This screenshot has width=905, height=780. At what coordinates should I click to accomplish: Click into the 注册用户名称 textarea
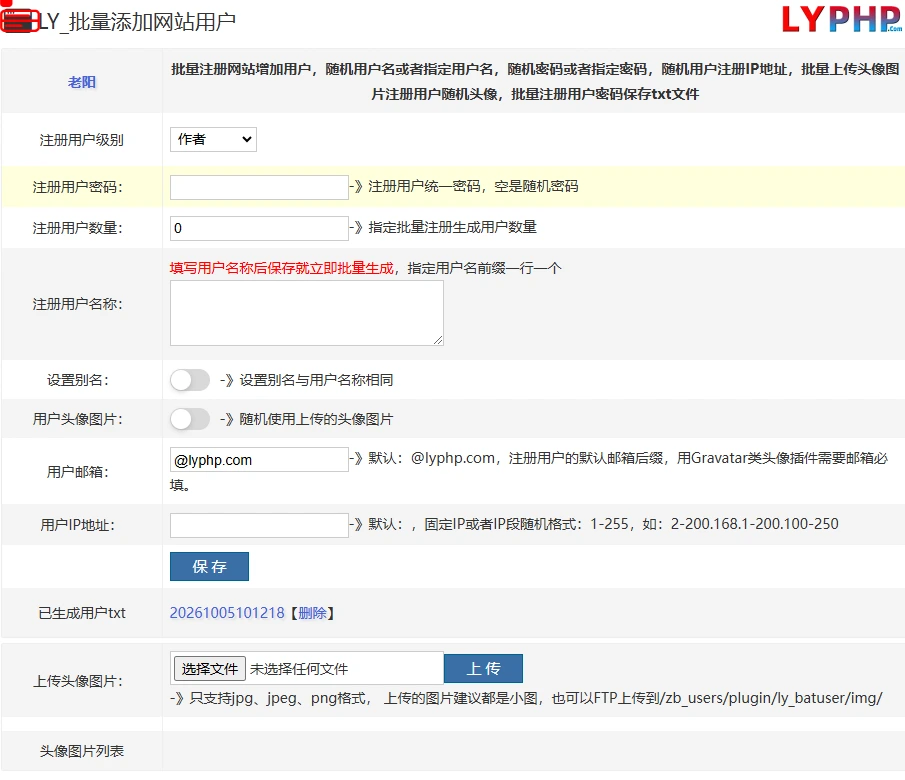pyautogui.click(x=306, y=313)
